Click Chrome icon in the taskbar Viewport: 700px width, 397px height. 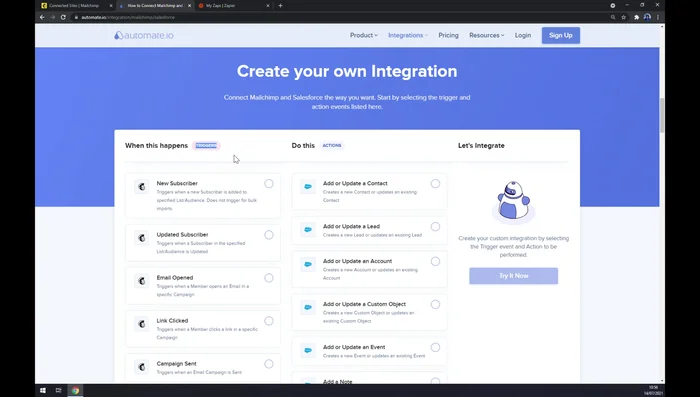75,390
